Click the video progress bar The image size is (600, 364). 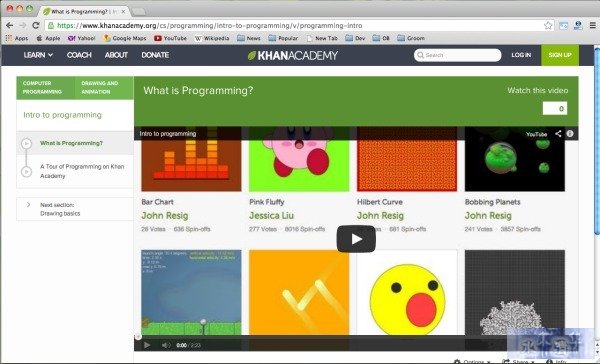pos(356,337)
